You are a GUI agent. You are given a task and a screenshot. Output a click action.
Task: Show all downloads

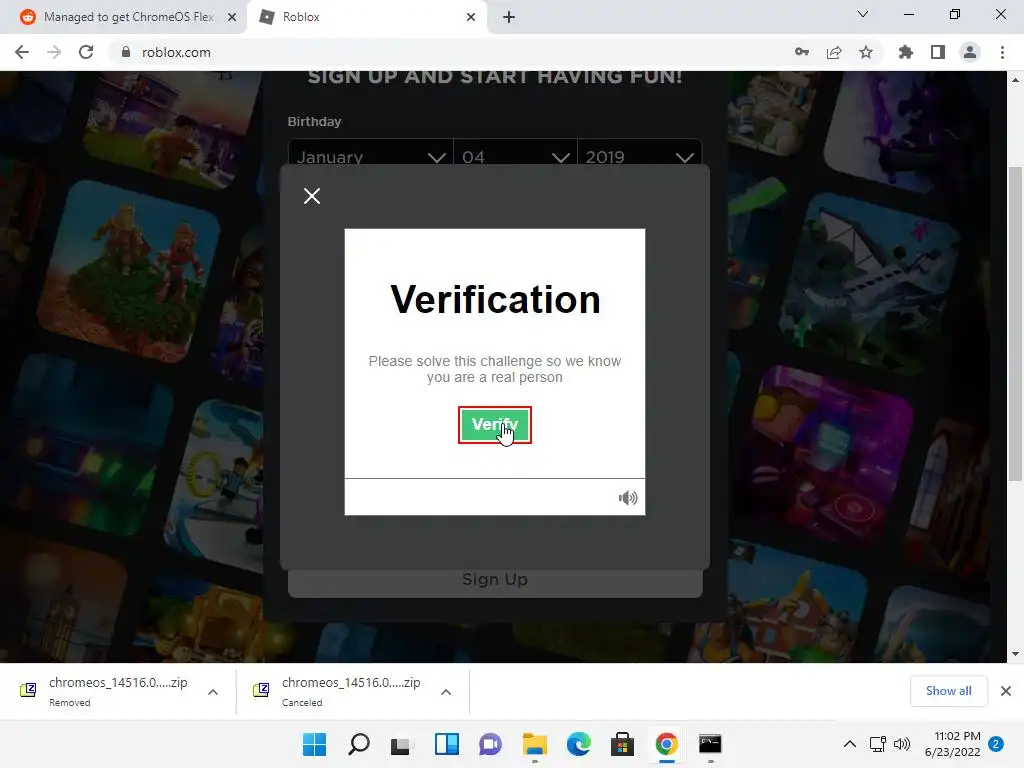point(948,691)
